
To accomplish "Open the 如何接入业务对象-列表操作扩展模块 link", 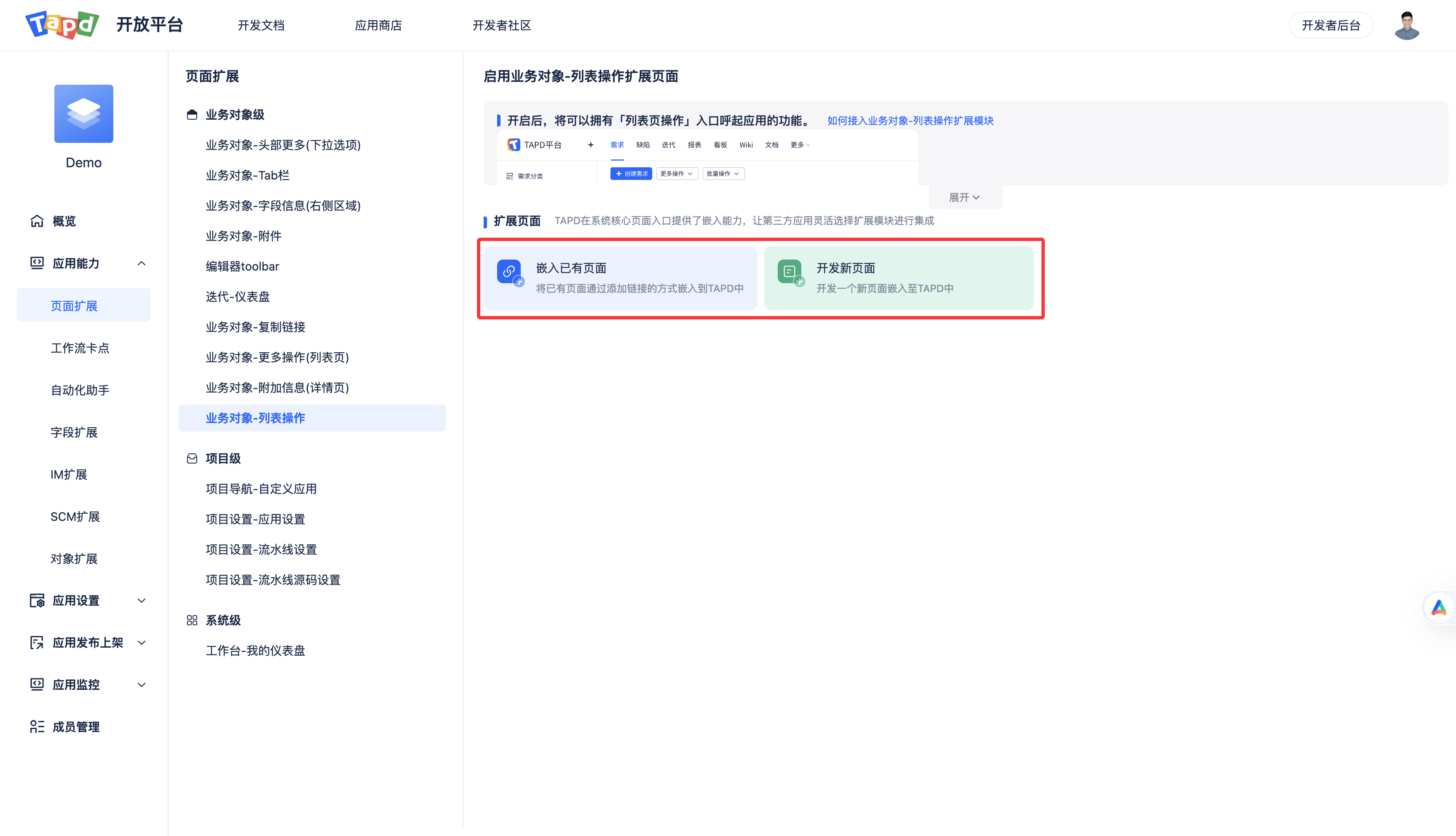I will click(x=910, y=121).
